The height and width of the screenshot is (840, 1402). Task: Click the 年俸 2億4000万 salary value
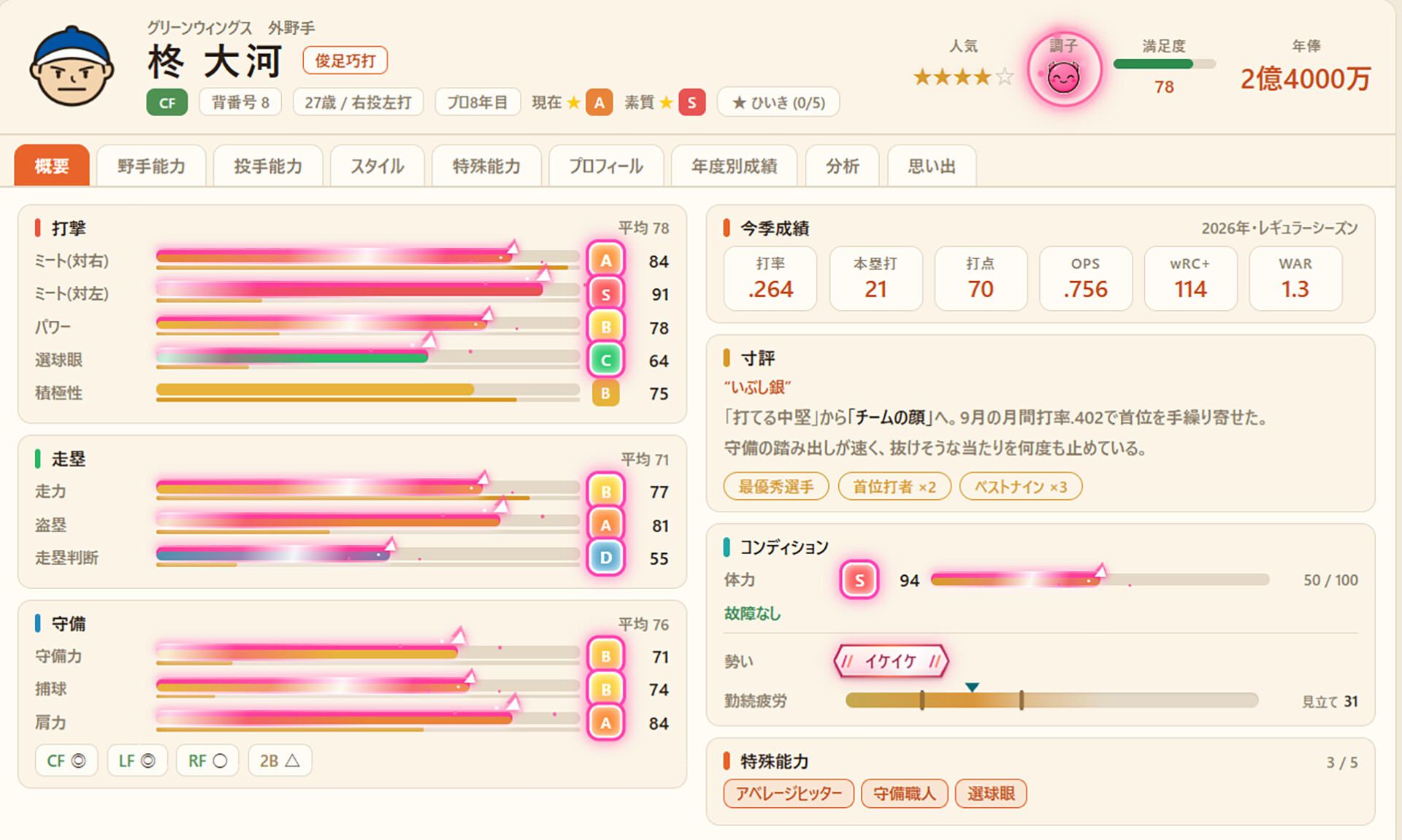[x=1305, y=79]
